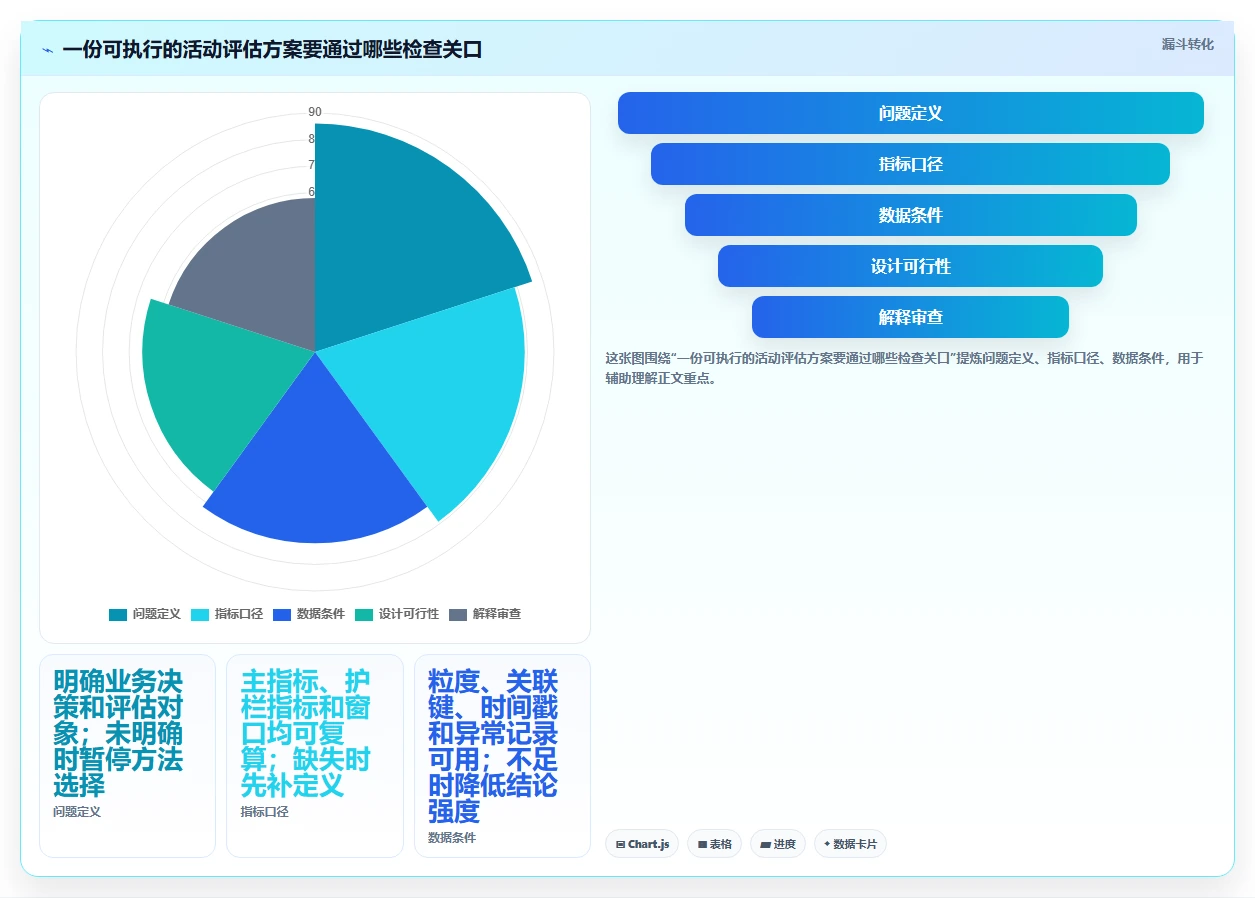Click the Chart.js tag chip

642,844
